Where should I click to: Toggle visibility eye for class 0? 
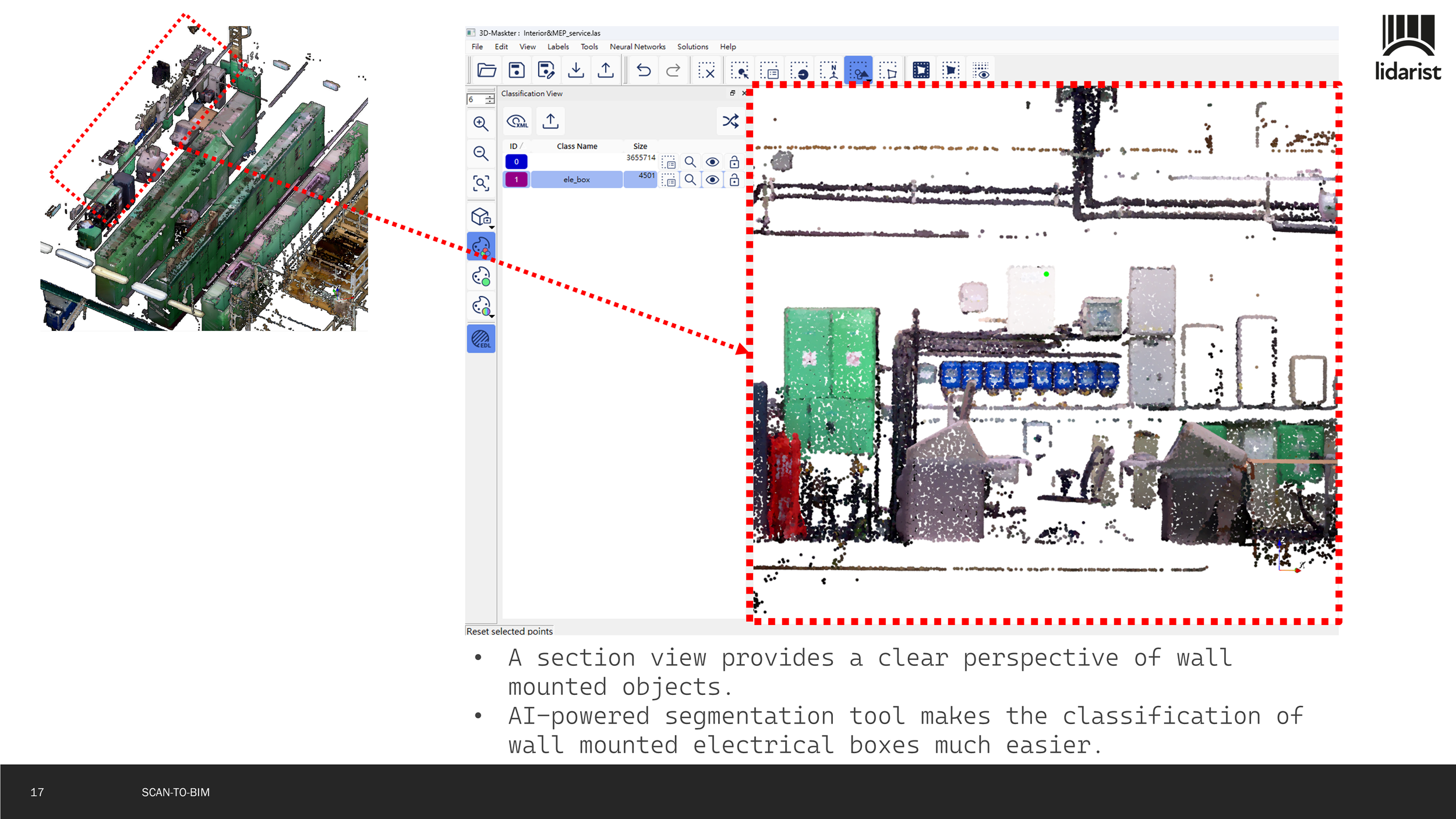(x=712, y=162)
